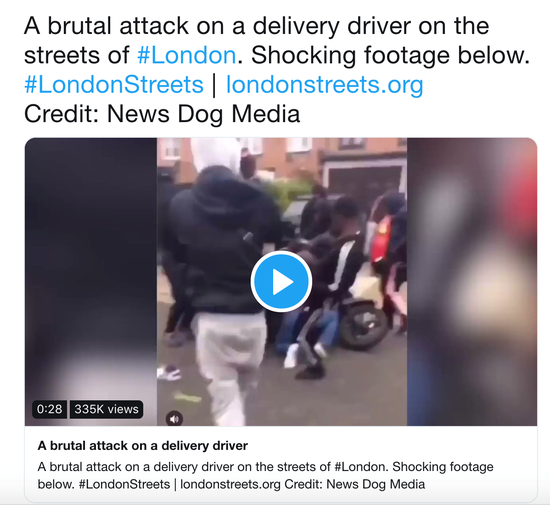Click the 335K views counter

pos(107,409)
